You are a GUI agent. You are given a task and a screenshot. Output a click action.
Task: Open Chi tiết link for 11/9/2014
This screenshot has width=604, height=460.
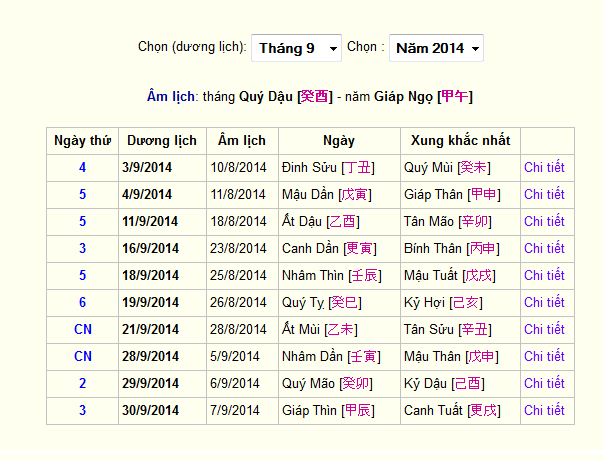pyautogui.click(x=544, y=222)
